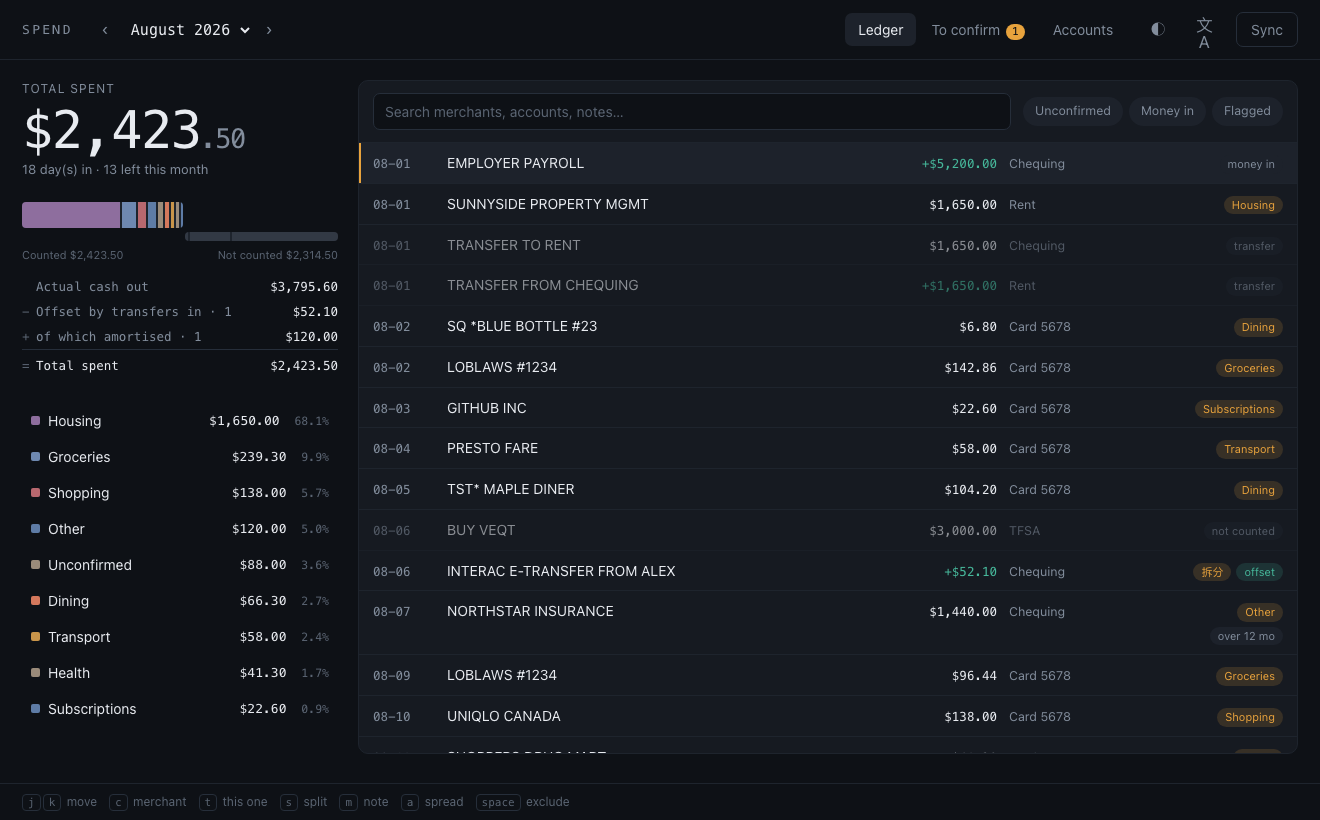Viewport: 1320px width, 820px height.
Task: Toggle the Flagged filter chip
Action: click(1247, 111)
